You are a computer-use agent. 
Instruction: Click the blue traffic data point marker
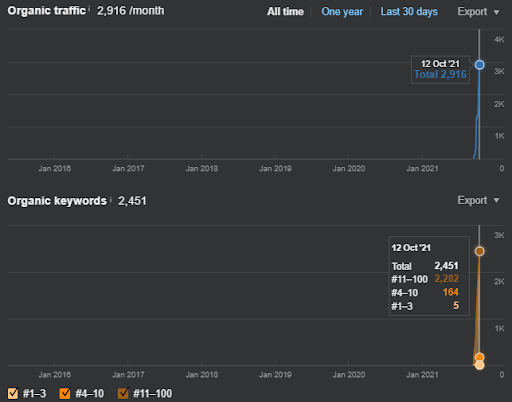[479, 65]
